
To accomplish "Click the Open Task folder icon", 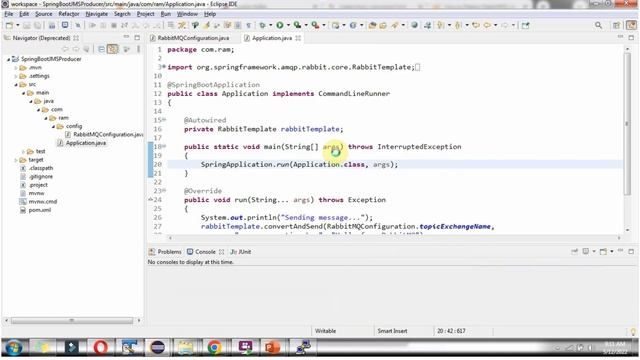I will click(383, 25).
